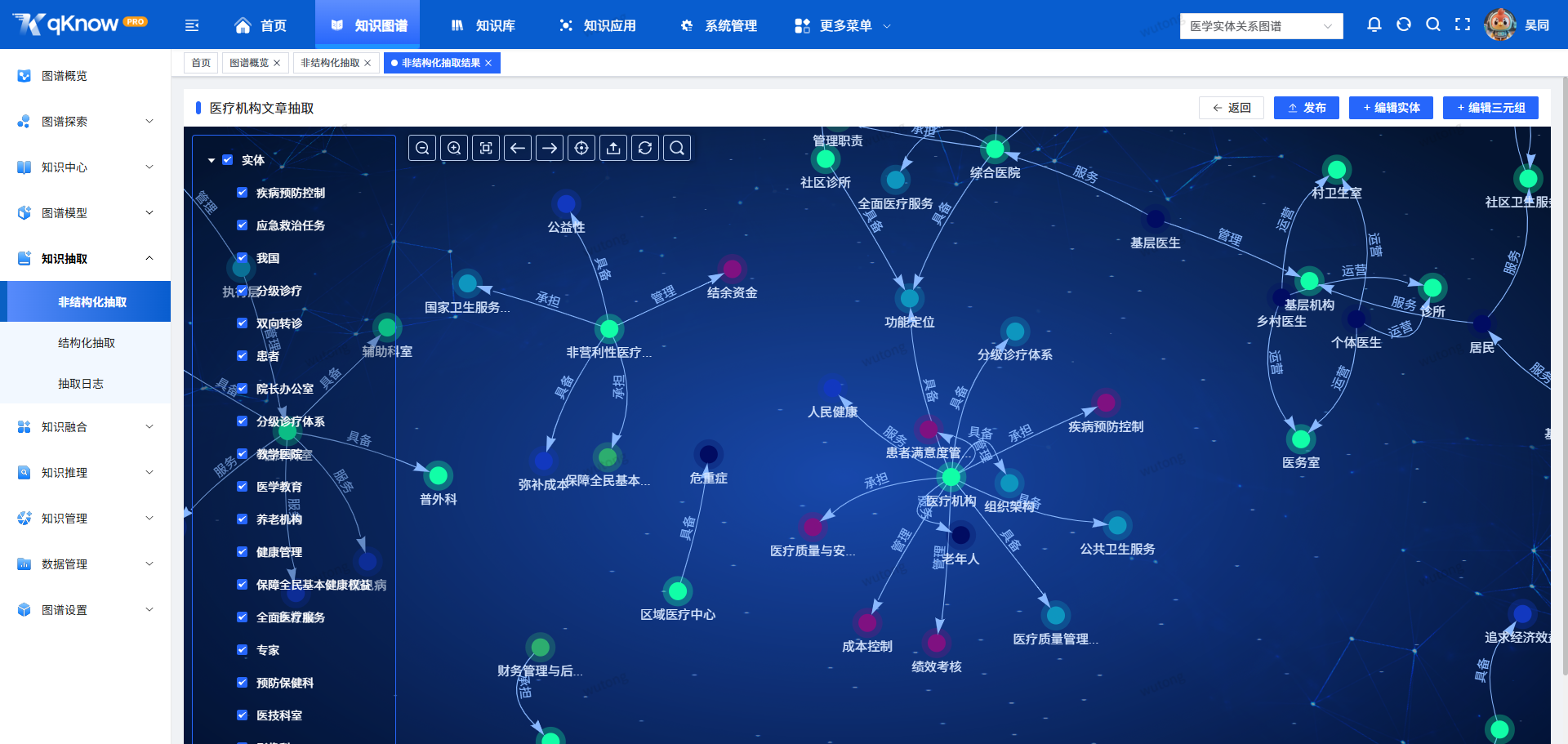
Task: Open the header search icon
Action: tap(1433, 25)
